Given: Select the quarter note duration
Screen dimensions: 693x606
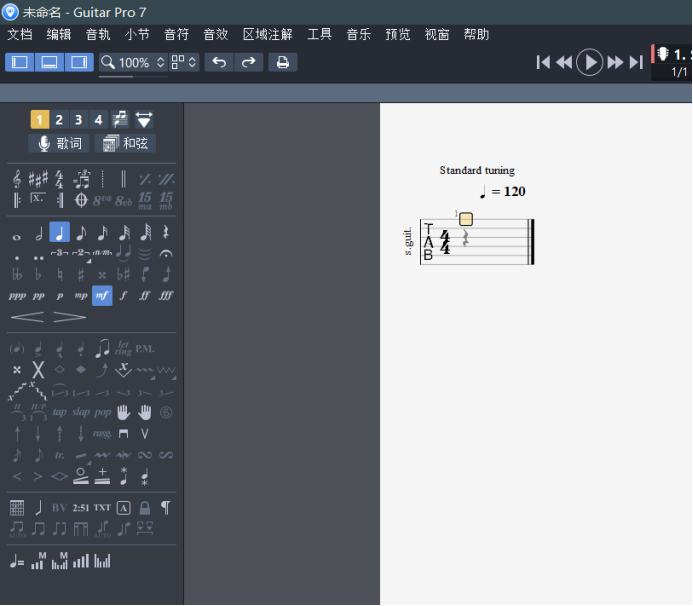Looking at the screenshot, I should [x=59, y=233].
